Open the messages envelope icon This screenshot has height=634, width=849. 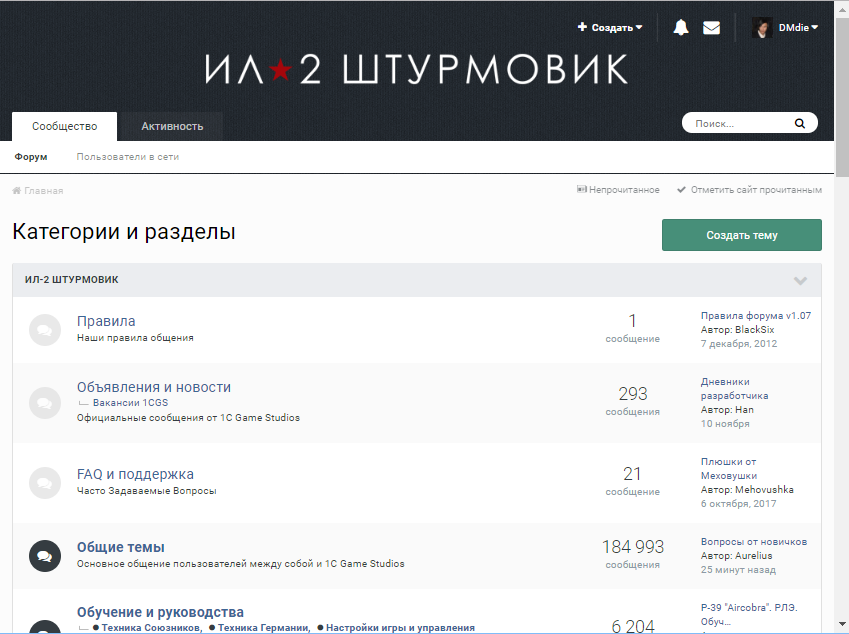711,28
